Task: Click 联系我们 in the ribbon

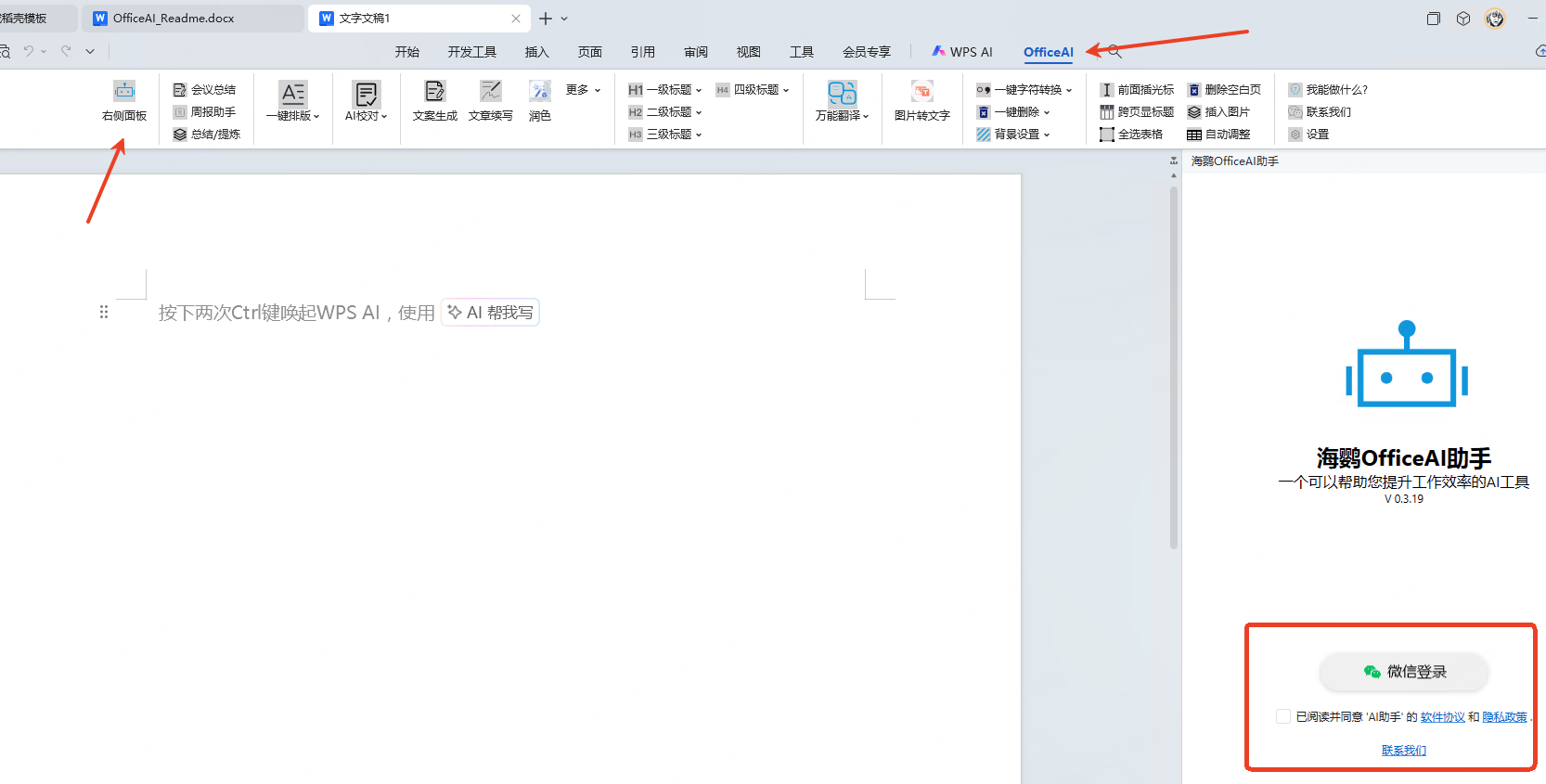Action: click(1320, 112)
